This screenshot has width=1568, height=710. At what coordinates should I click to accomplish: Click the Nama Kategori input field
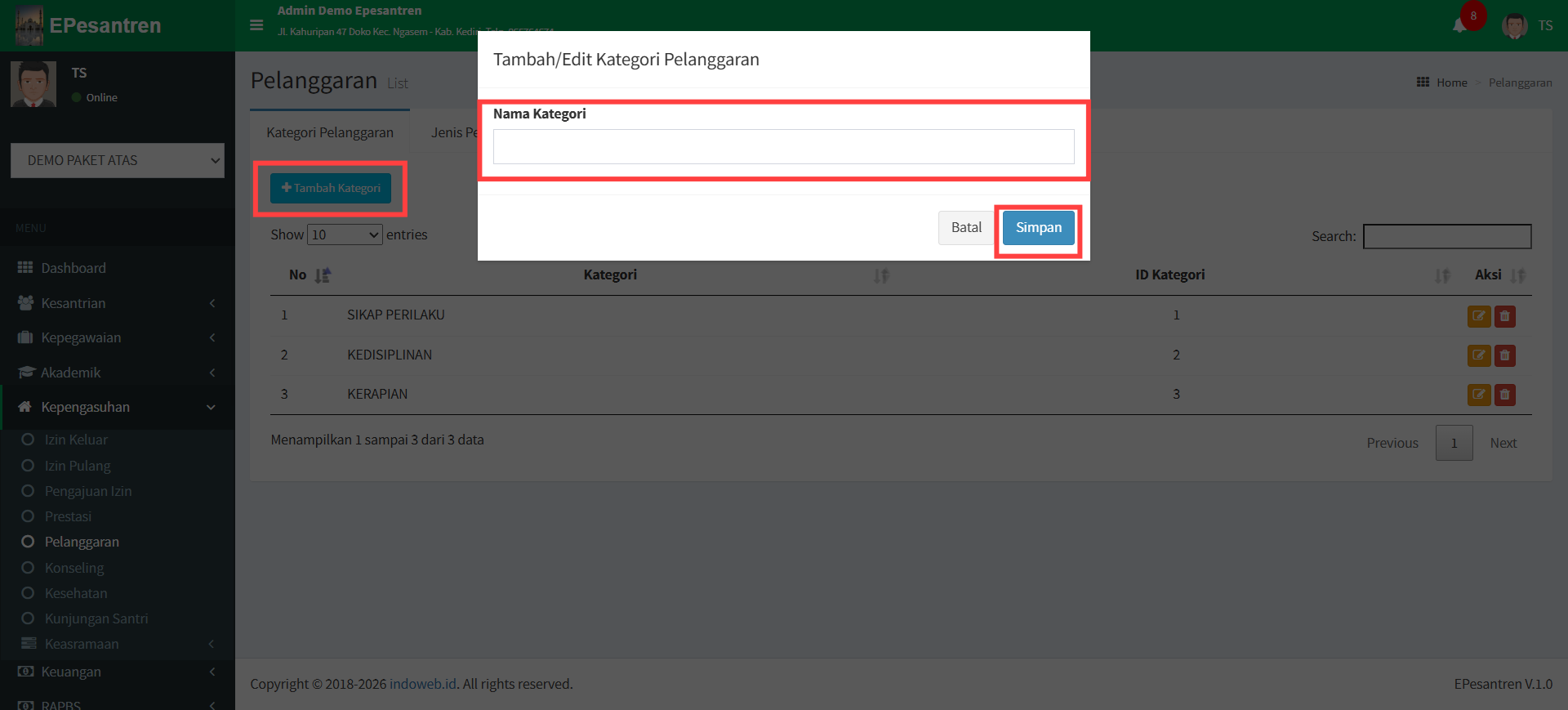point(783,147)
